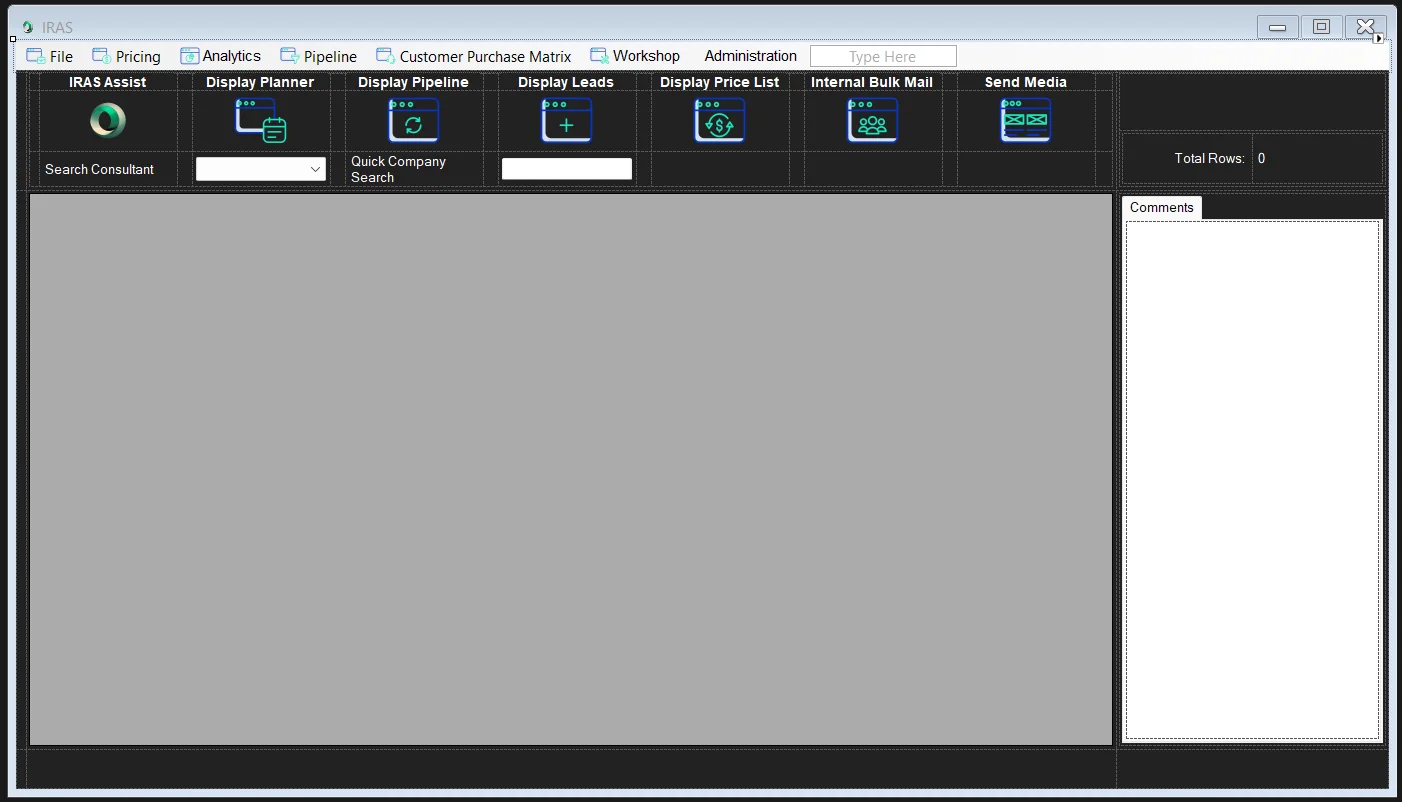1402x802 pixels.
Task: Open the Administration menu
Action: [x=750, y=57]
